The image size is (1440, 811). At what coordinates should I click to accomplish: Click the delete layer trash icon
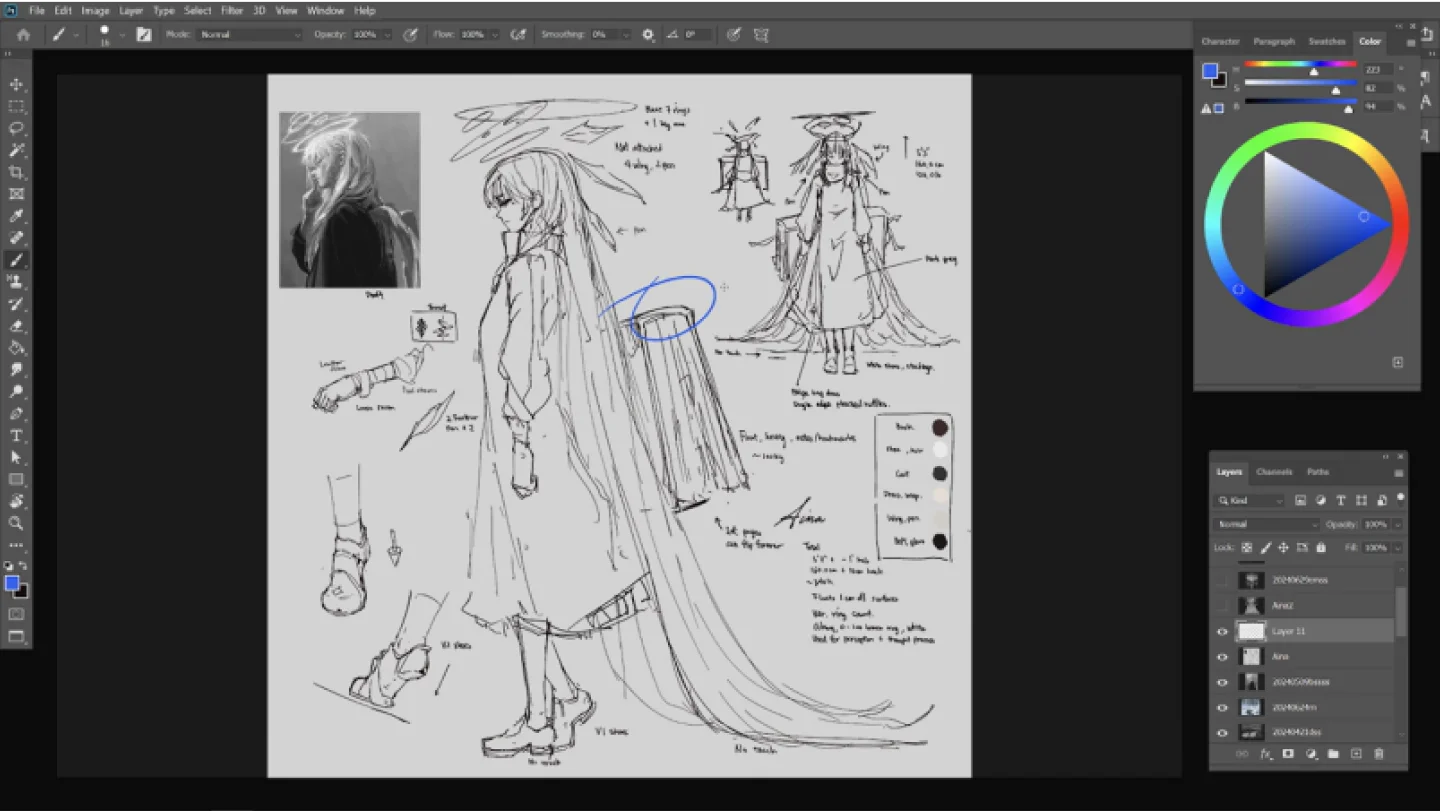pyautogui.click(x=1379, y=754)
